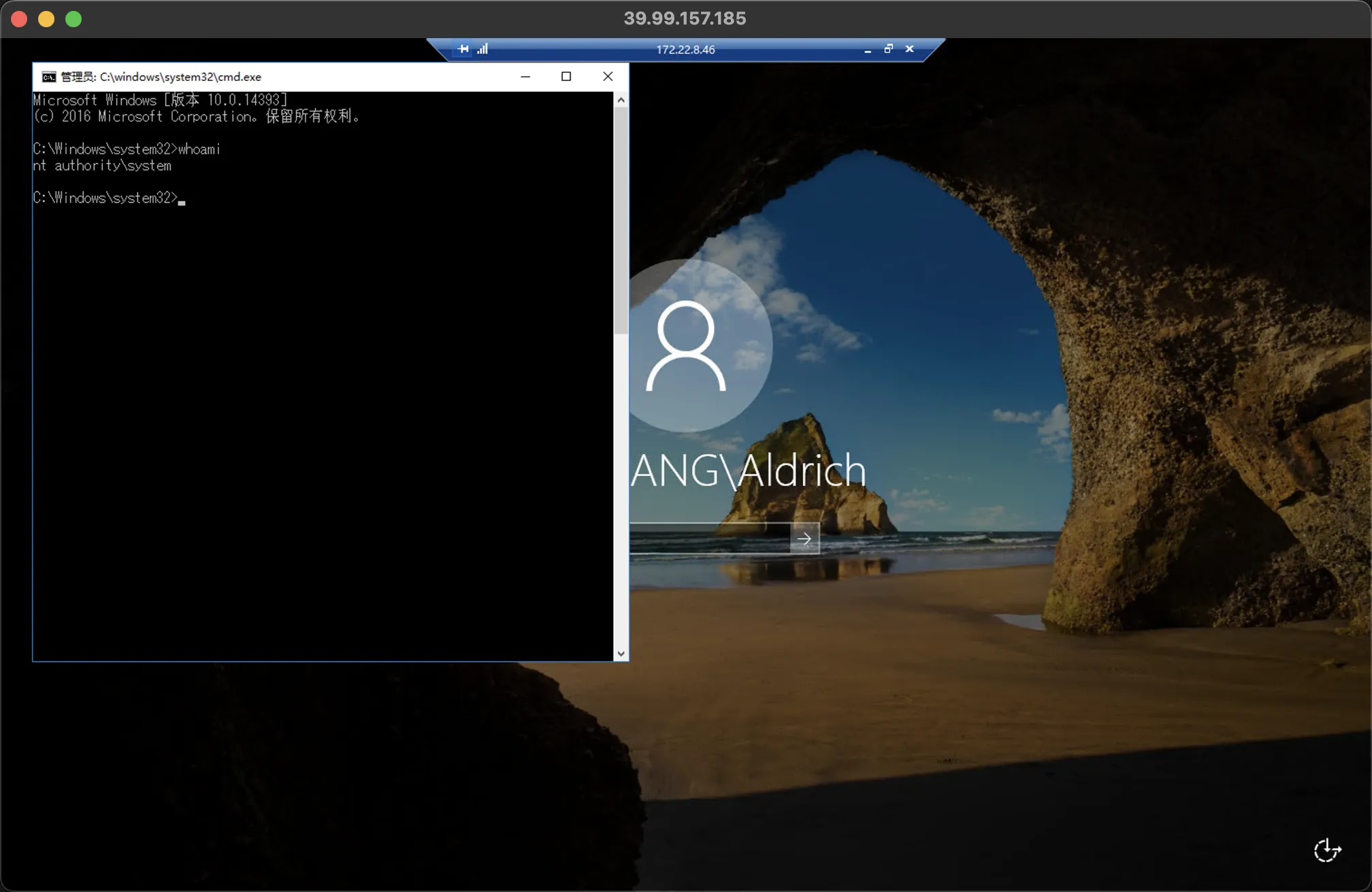
Task: Click the pin icon on RDP connection bar
Action: (x=463, y=49)
